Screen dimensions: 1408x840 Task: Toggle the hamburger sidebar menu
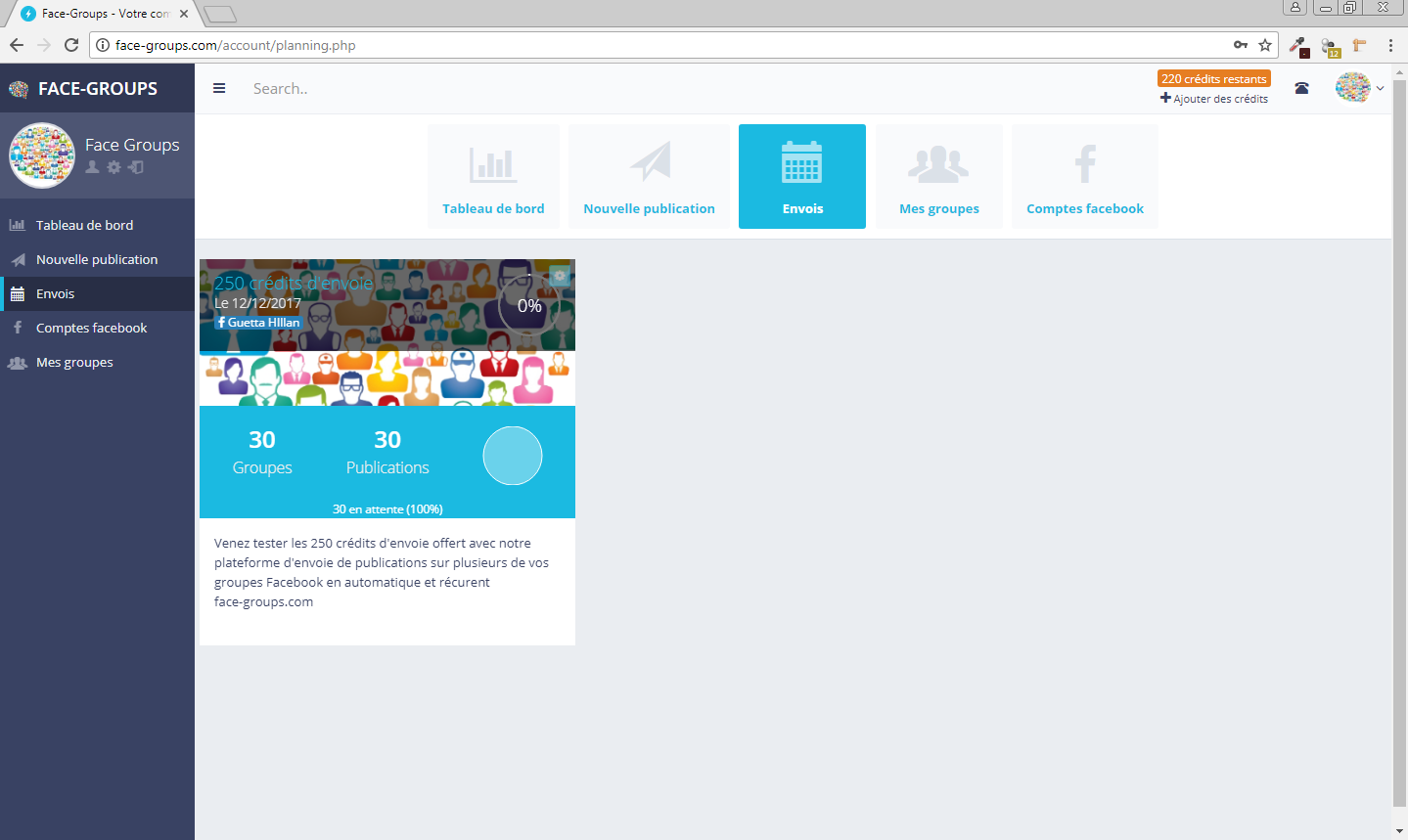219,88
